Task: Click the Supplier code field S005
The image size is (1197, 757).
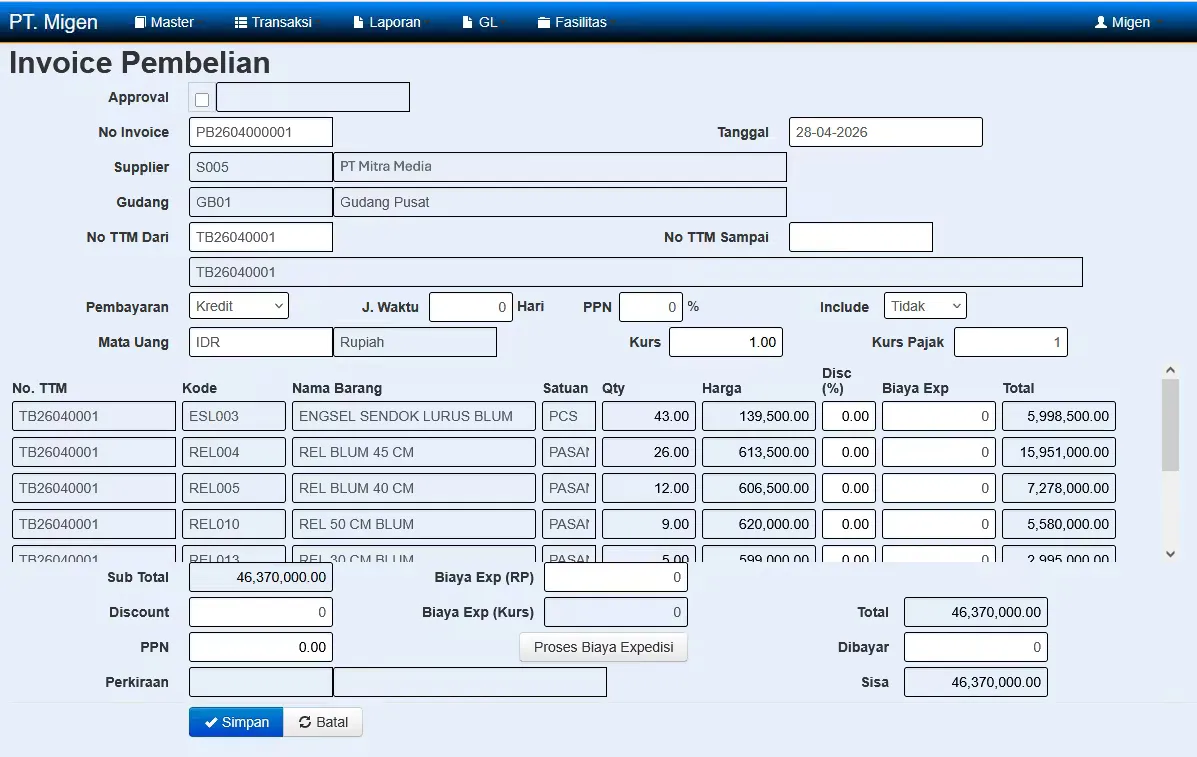Action: point(261,167)
